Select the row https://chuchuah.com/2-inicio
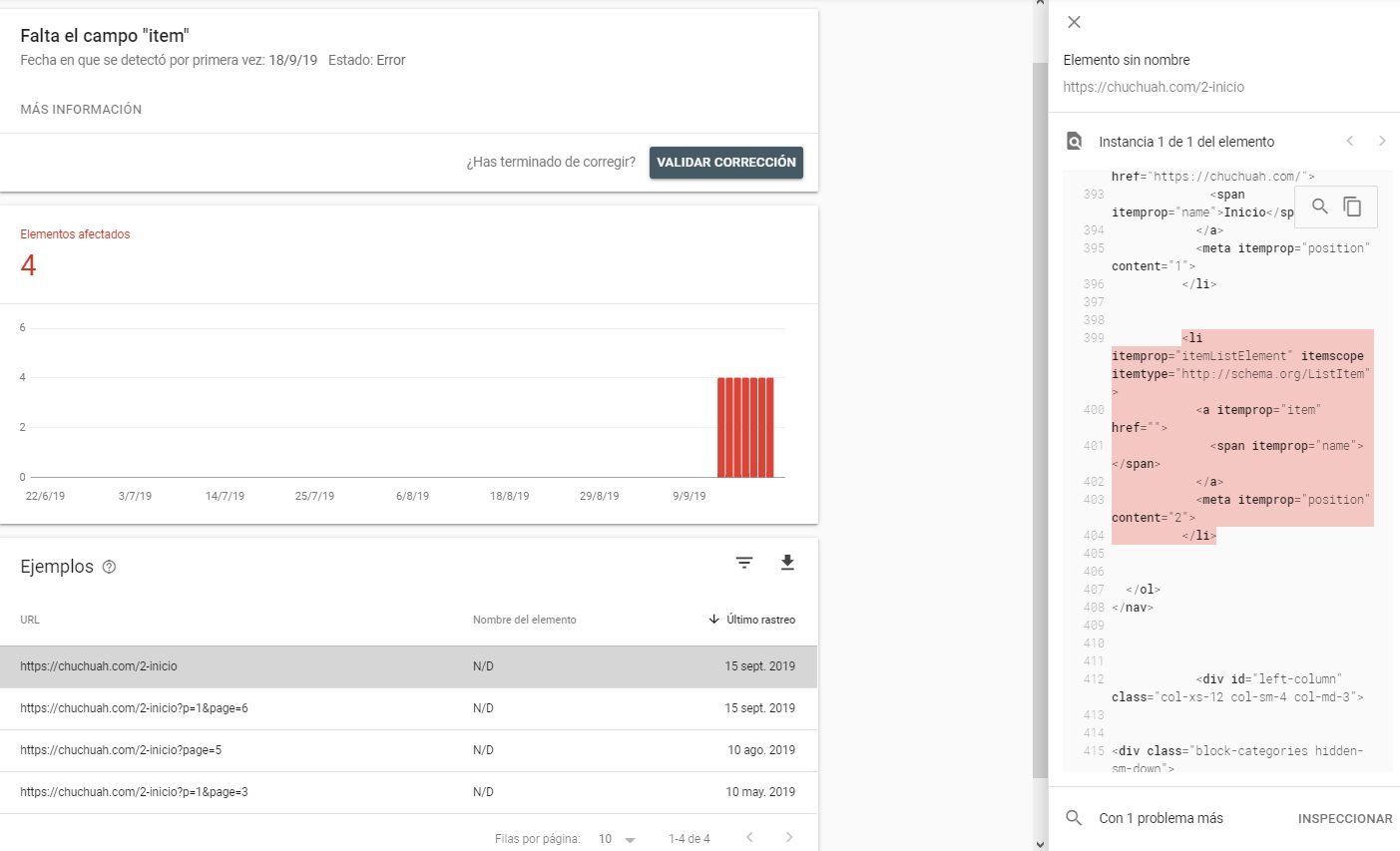Viewport: 1400px width, 851px height. point(408,666)
